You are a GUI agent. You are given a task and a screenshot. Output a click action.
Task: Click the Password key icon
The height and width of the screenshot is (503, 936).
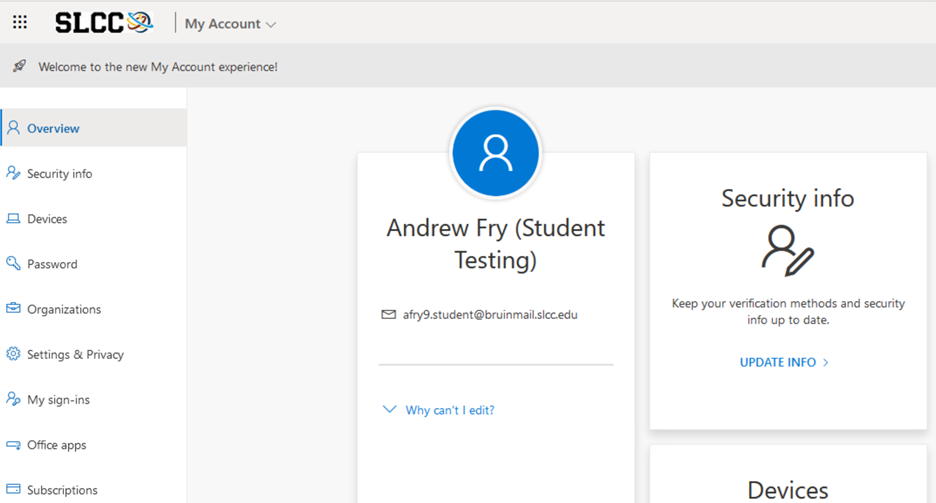(x=13, y=263)
